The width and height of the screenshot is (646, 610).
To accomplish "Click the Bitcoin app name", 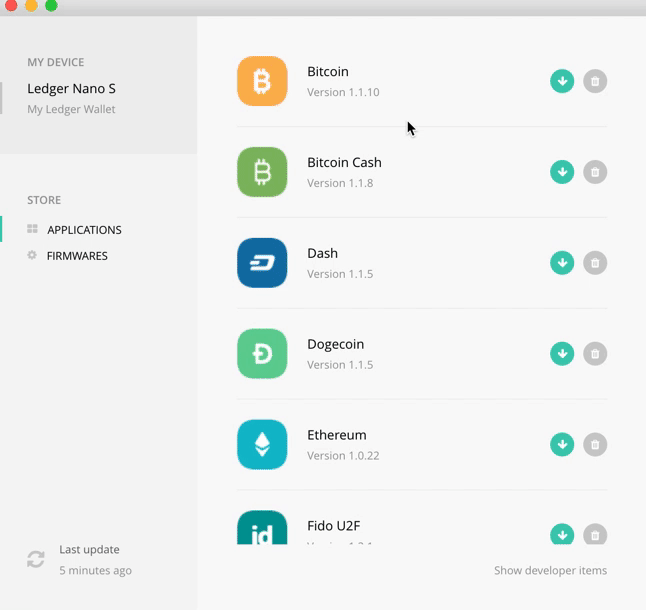I will 328,71.
